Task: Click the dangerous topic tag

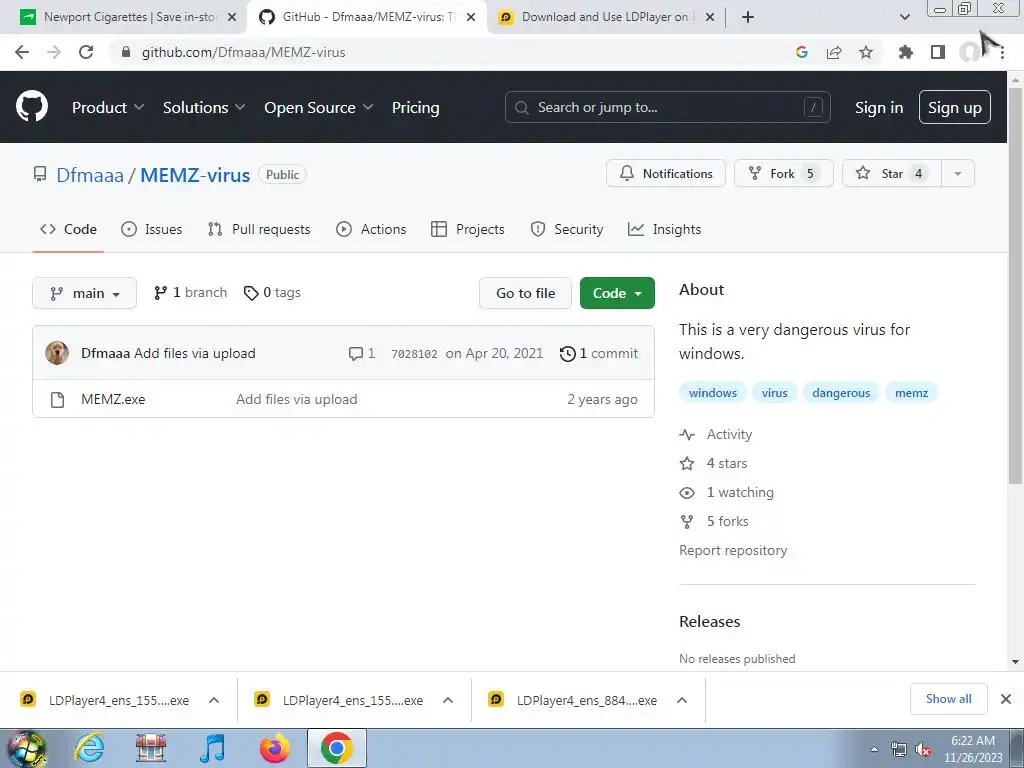Action: pos(840,392)
